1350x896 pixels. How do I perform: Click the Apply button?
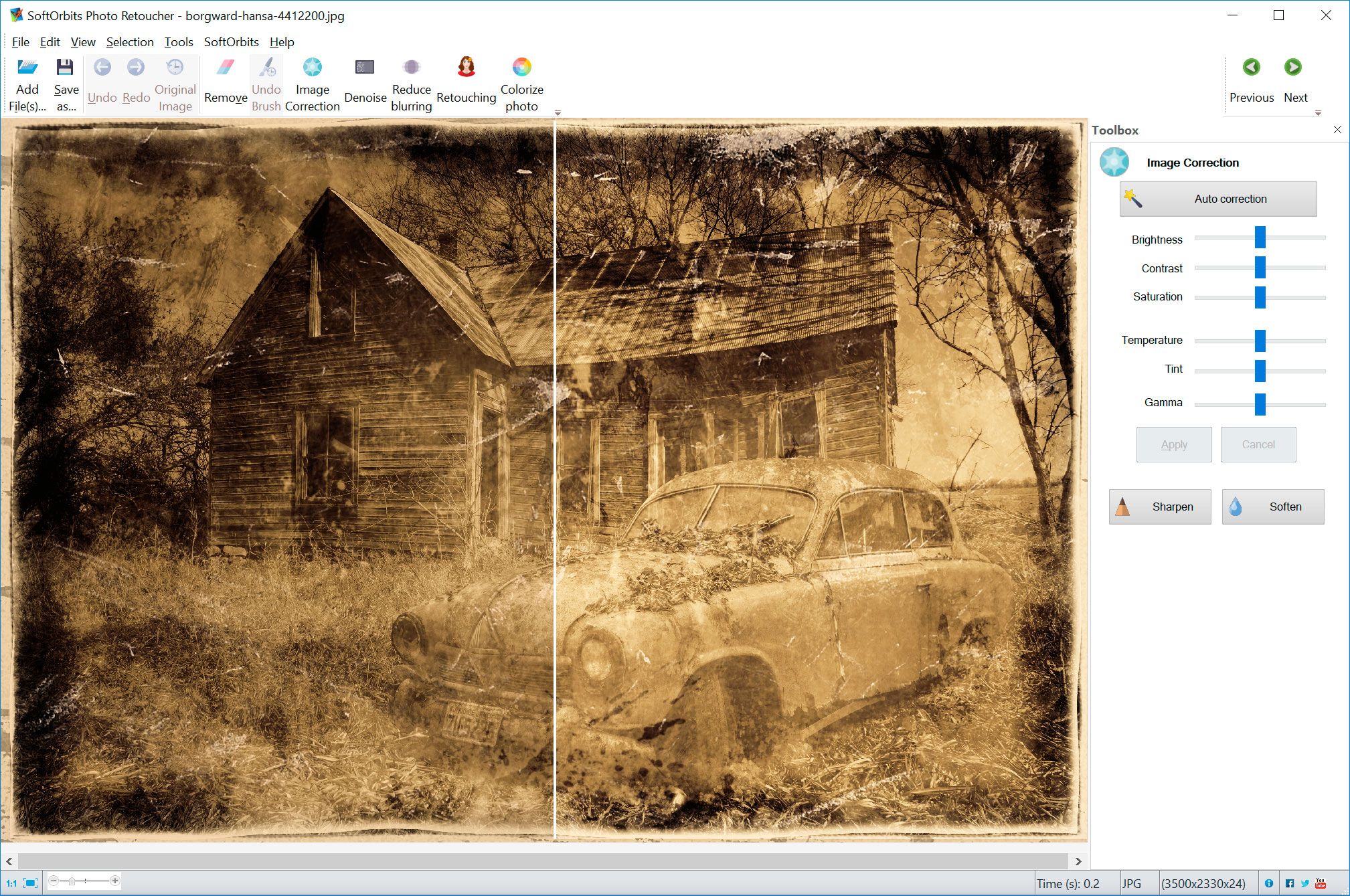(x=1172, y=445)
